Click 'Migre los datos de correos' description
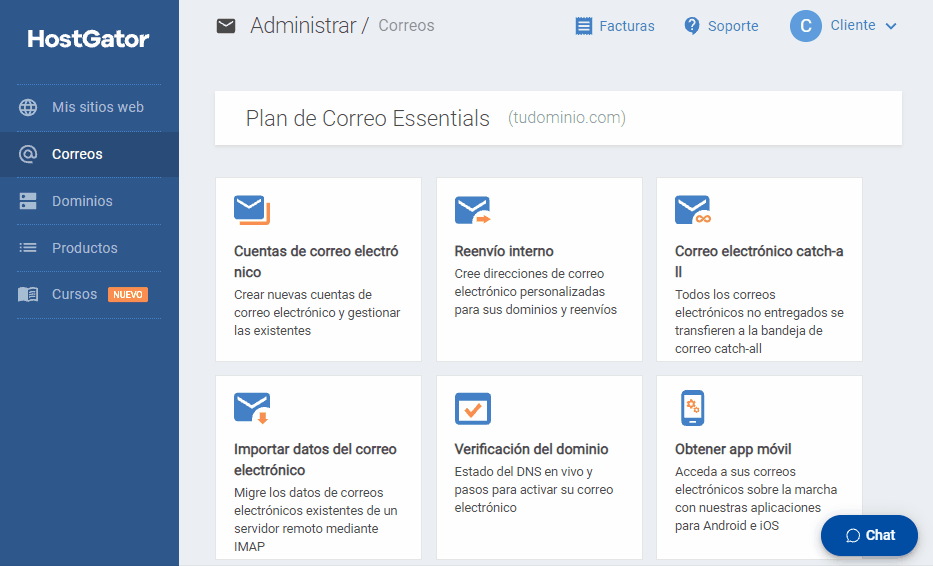The height and width of the screenshot is (566, 933). 315,520
